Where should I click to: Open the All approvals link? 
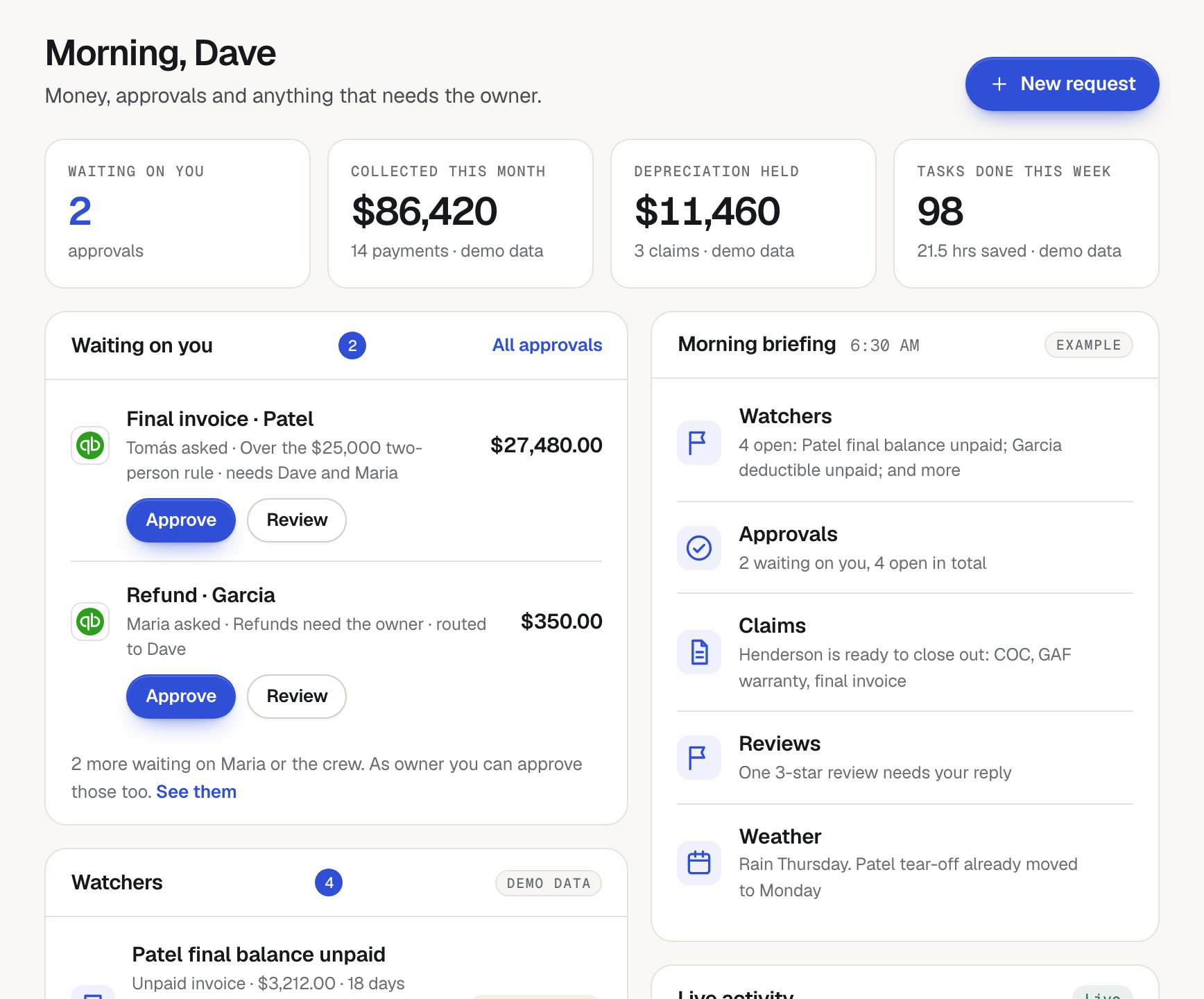547,345
